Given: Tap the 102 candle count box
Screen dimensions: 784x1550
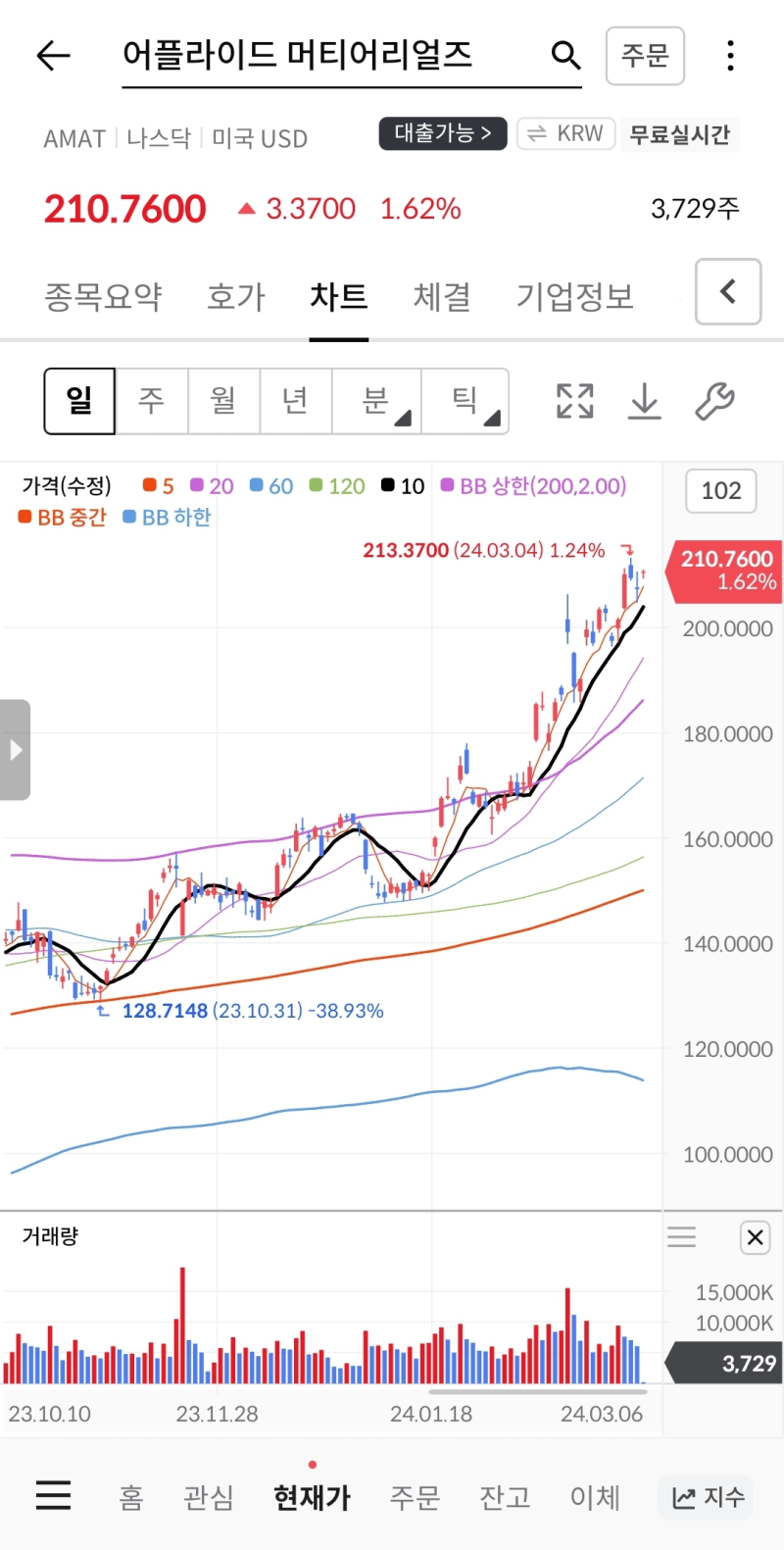Looking at the screenshot, I should [x=721, y=490].
